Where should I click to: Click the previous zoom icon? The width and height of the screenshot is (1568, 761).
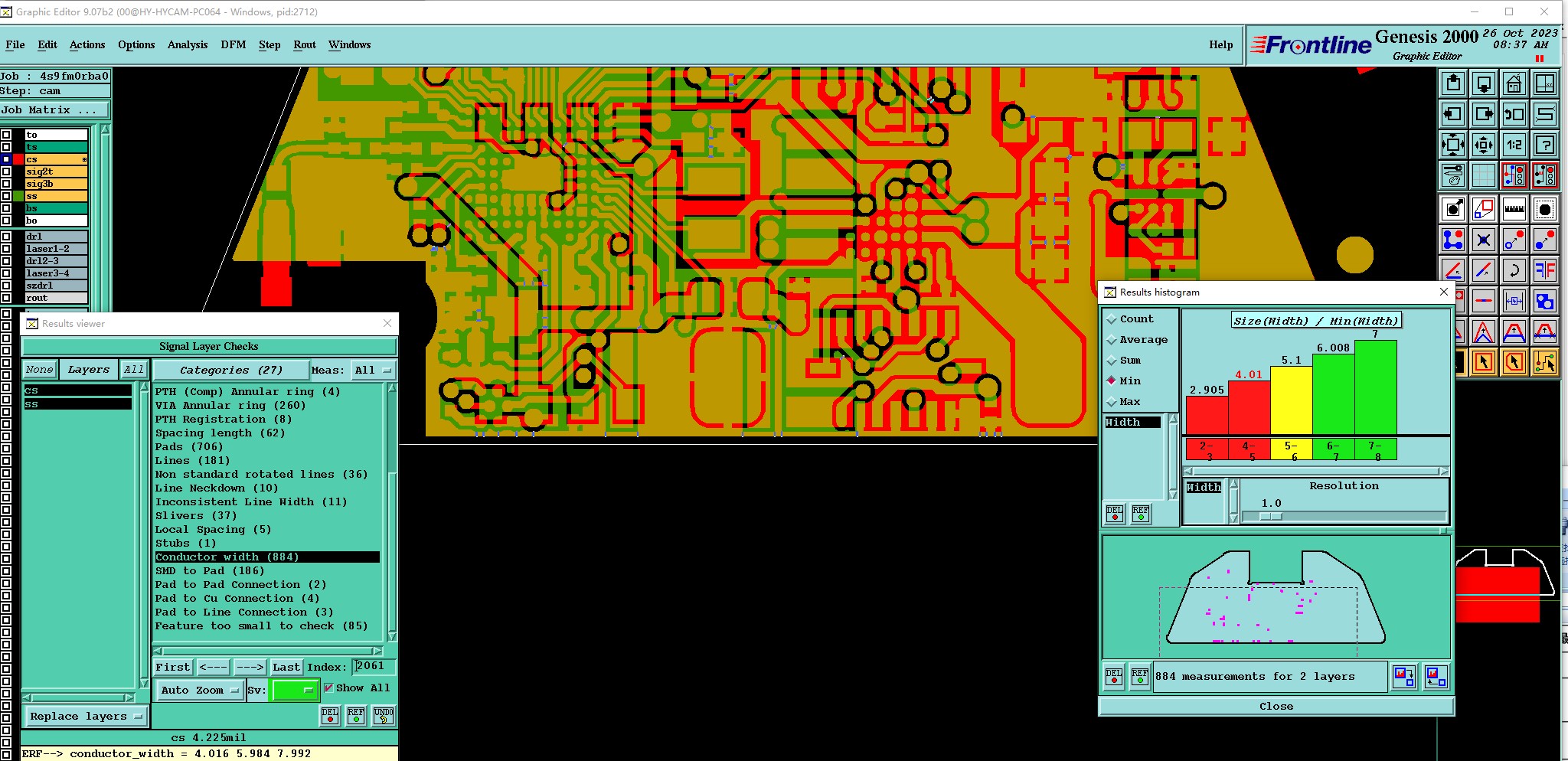click(x=1514, y=114)
